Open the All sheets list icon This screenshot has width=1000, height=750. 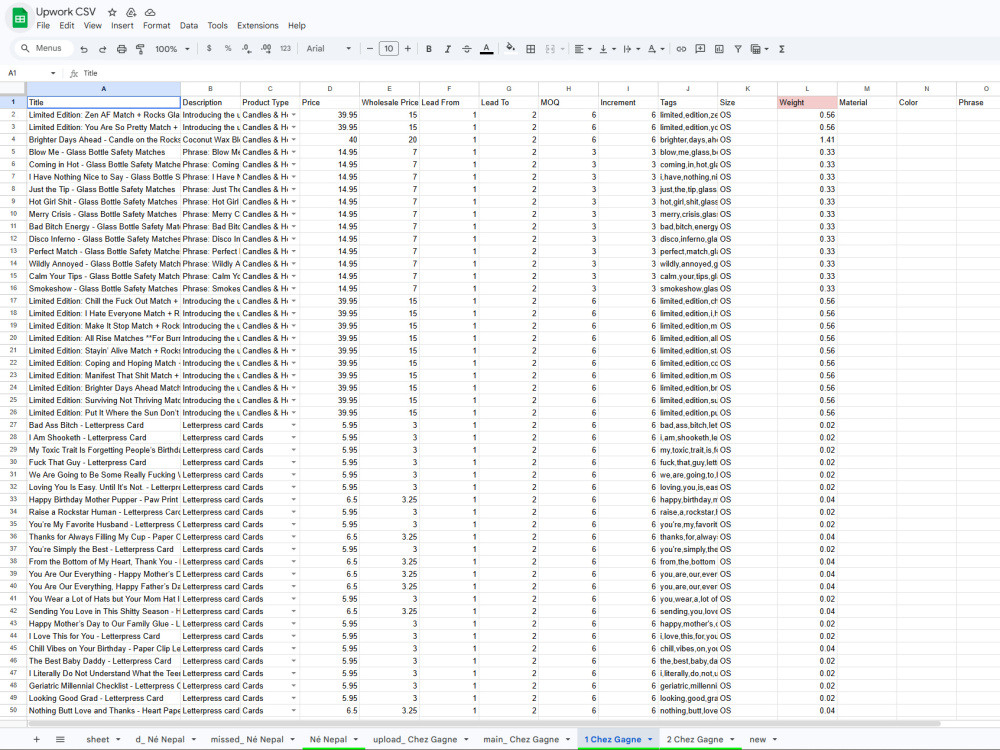(x=60, y=739)
